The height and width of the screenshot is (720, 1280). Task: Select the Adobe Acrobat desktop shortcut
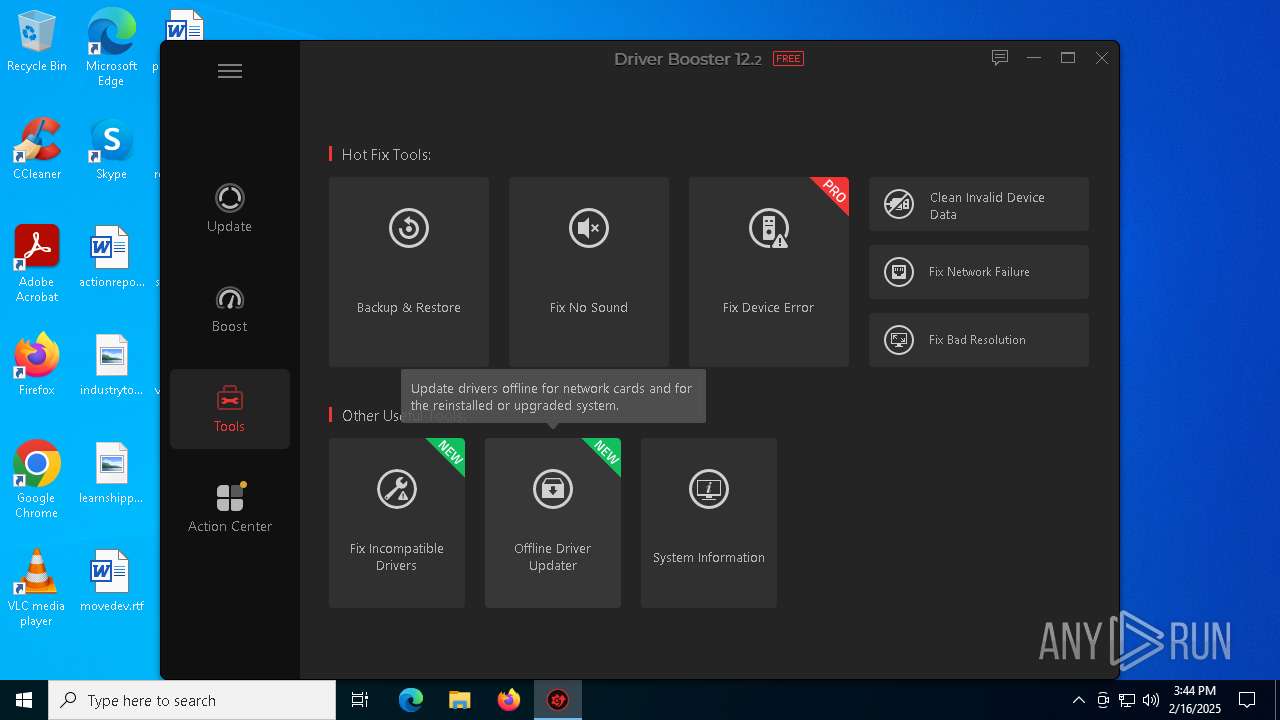click(x=37, y=264)
